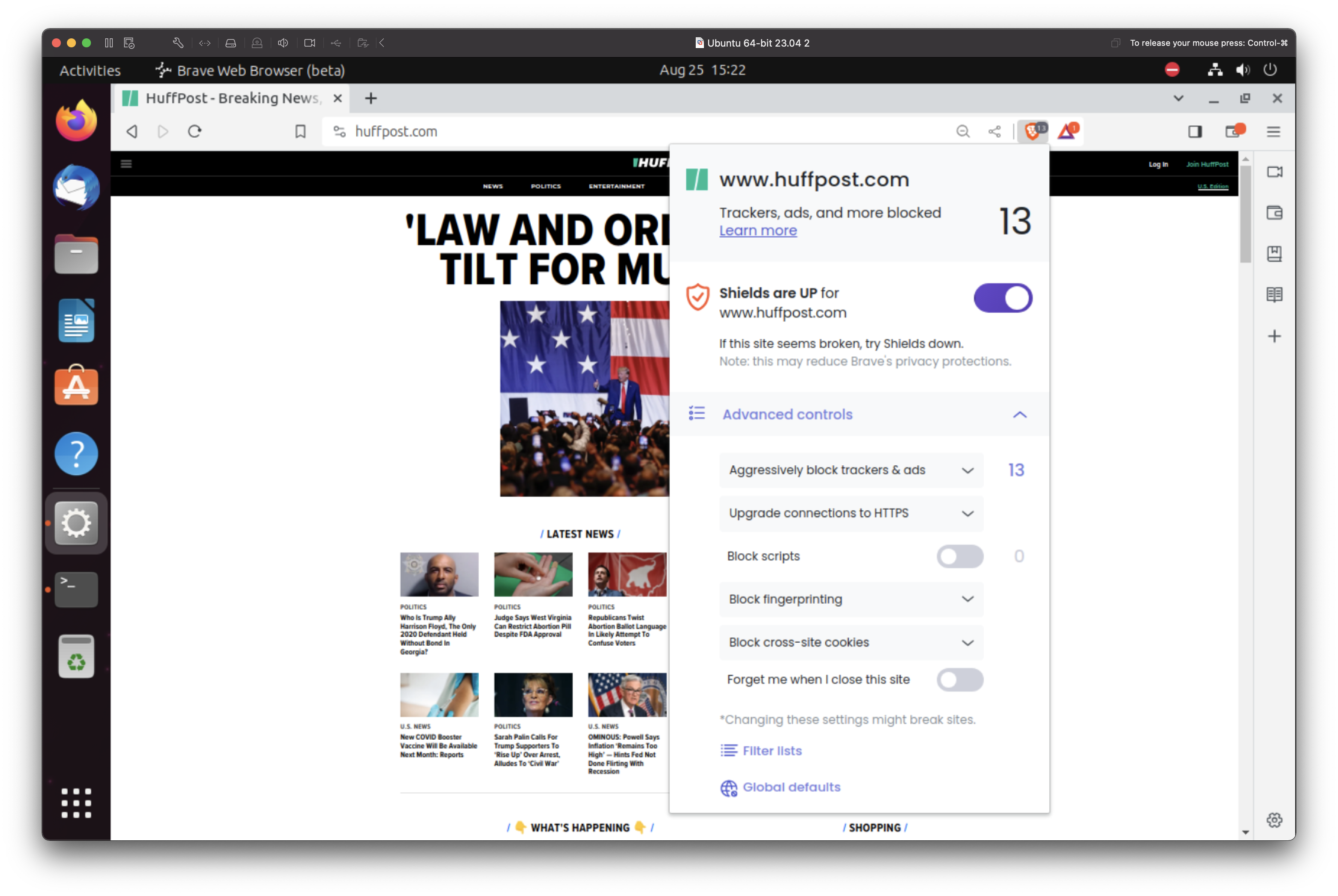This screenshot has width=1338, height=896.
Task: Expand the Upgrade connections to HTTPS dropdown
Action: (967, 513)
